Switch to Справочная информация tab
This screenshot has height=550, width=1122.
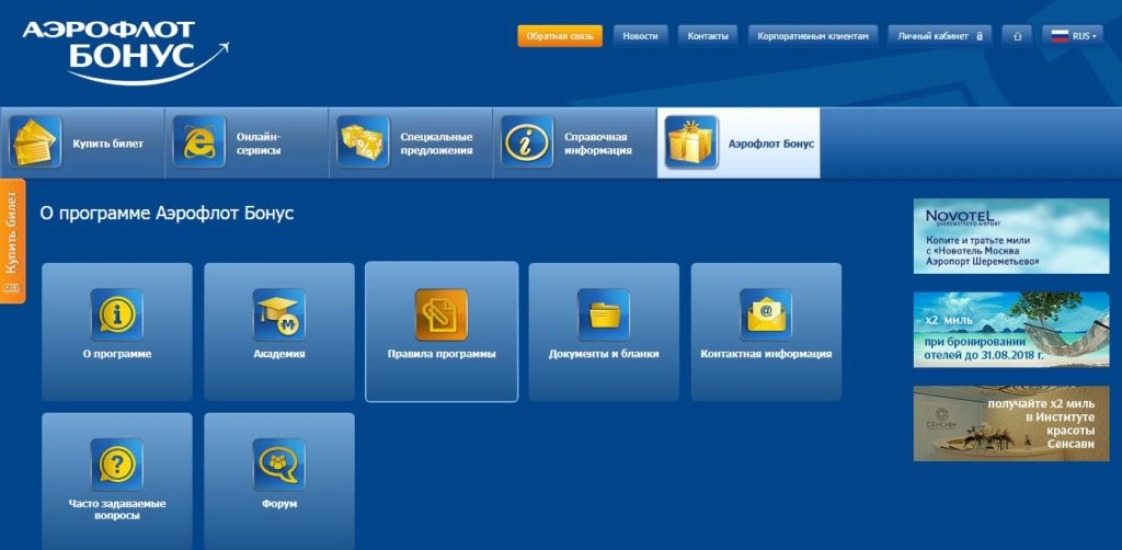click(575, 143)
